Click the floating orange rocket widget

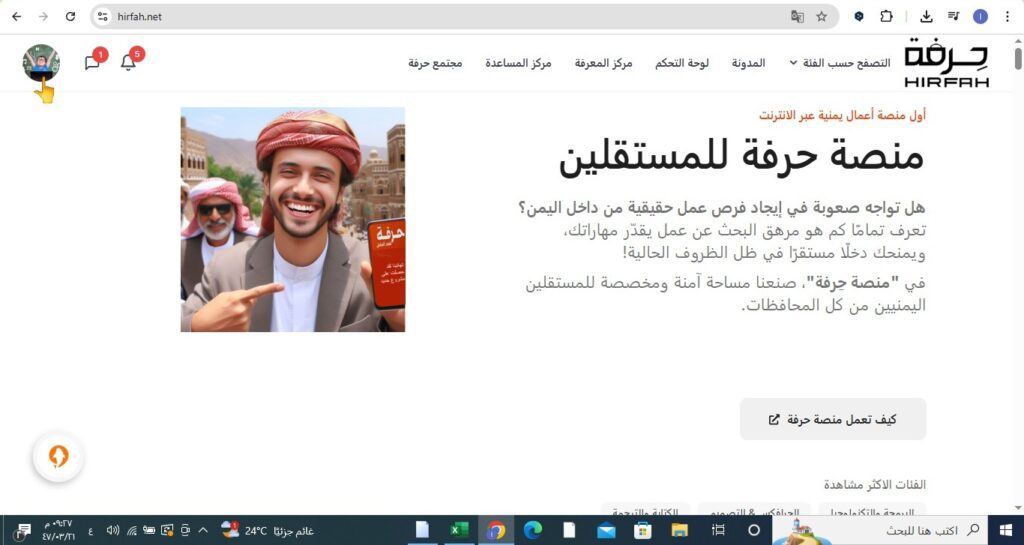coord(59,457)
